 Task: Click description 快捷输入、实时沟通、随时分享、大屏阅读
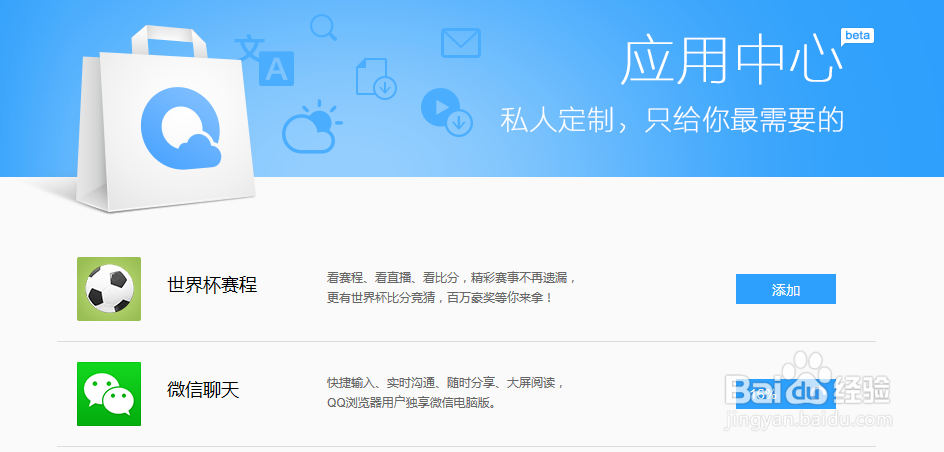tap(443, 383)
